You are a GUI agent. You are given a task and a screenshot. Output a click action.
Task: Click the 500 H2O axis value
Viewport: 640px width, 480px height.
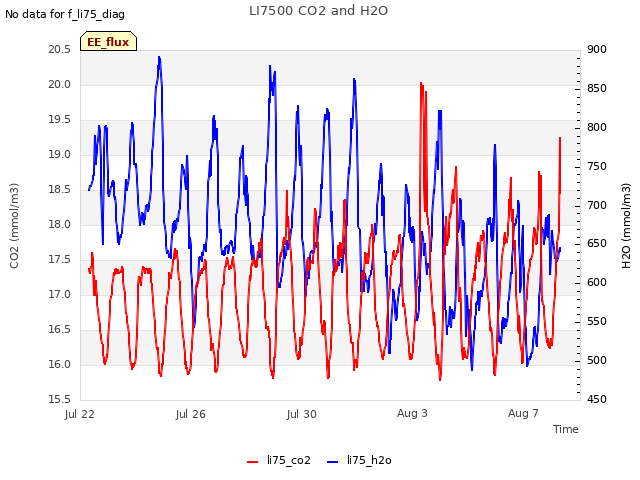pyautogui.click(x=597, y=360)
